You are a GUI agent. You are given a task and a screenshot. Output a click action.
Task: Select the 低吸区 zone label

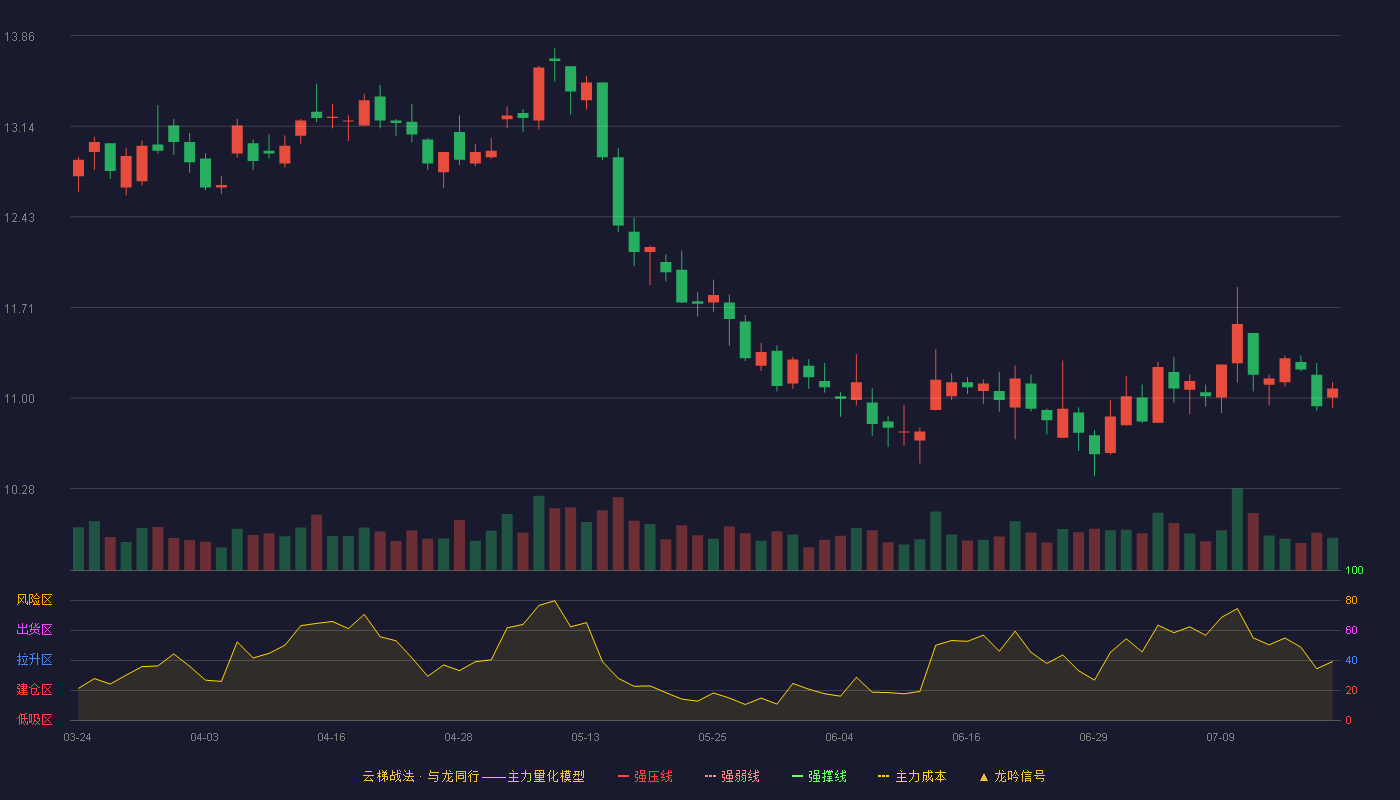click(x=34, y=719)
